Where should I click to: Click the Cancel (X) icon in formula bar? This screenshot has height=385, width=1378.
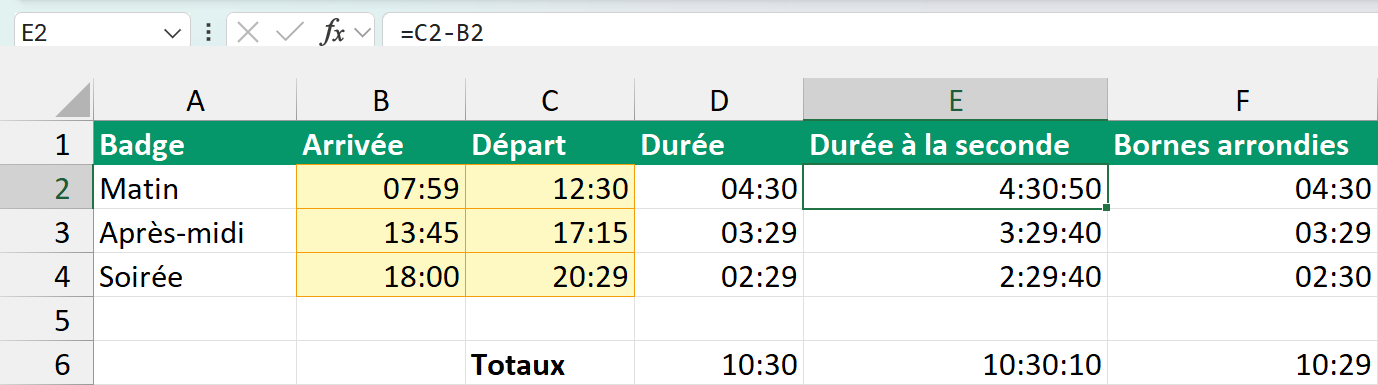pyautogui.click(x=248, y=32)
